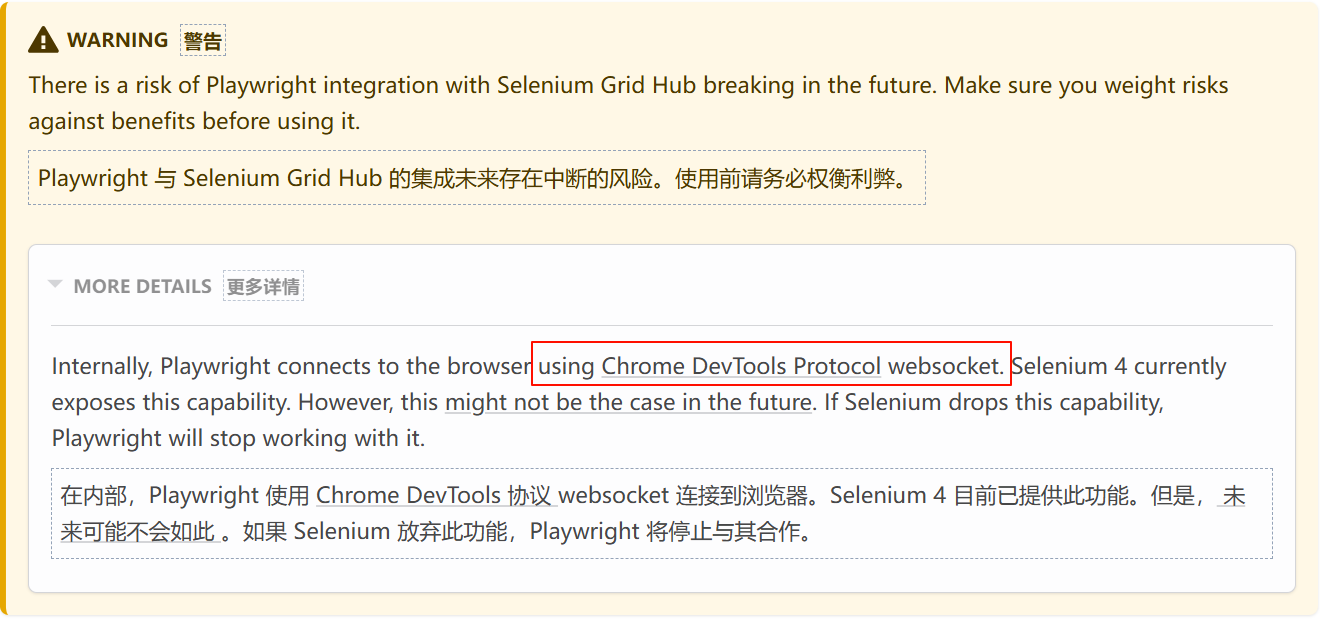
Task: Click 'Playwright 将停止与其合作' in translation block
Action: click(665, 531)
